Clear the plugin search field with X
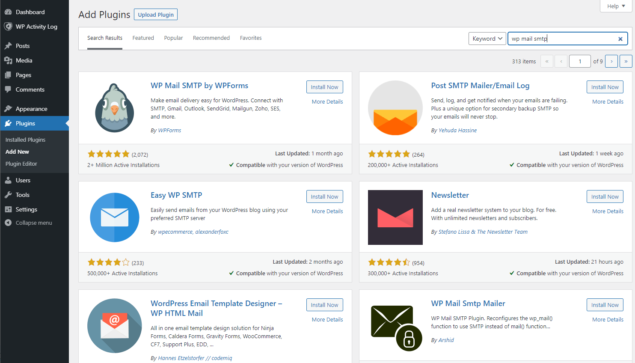 point(620,39)
